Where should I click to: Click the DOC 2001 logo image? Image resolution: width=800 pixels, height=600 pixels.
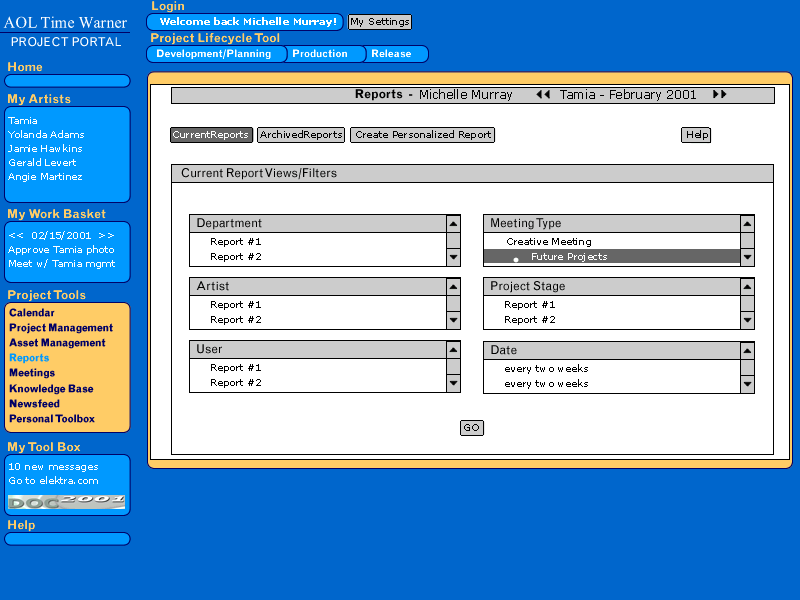pos(67,501)
